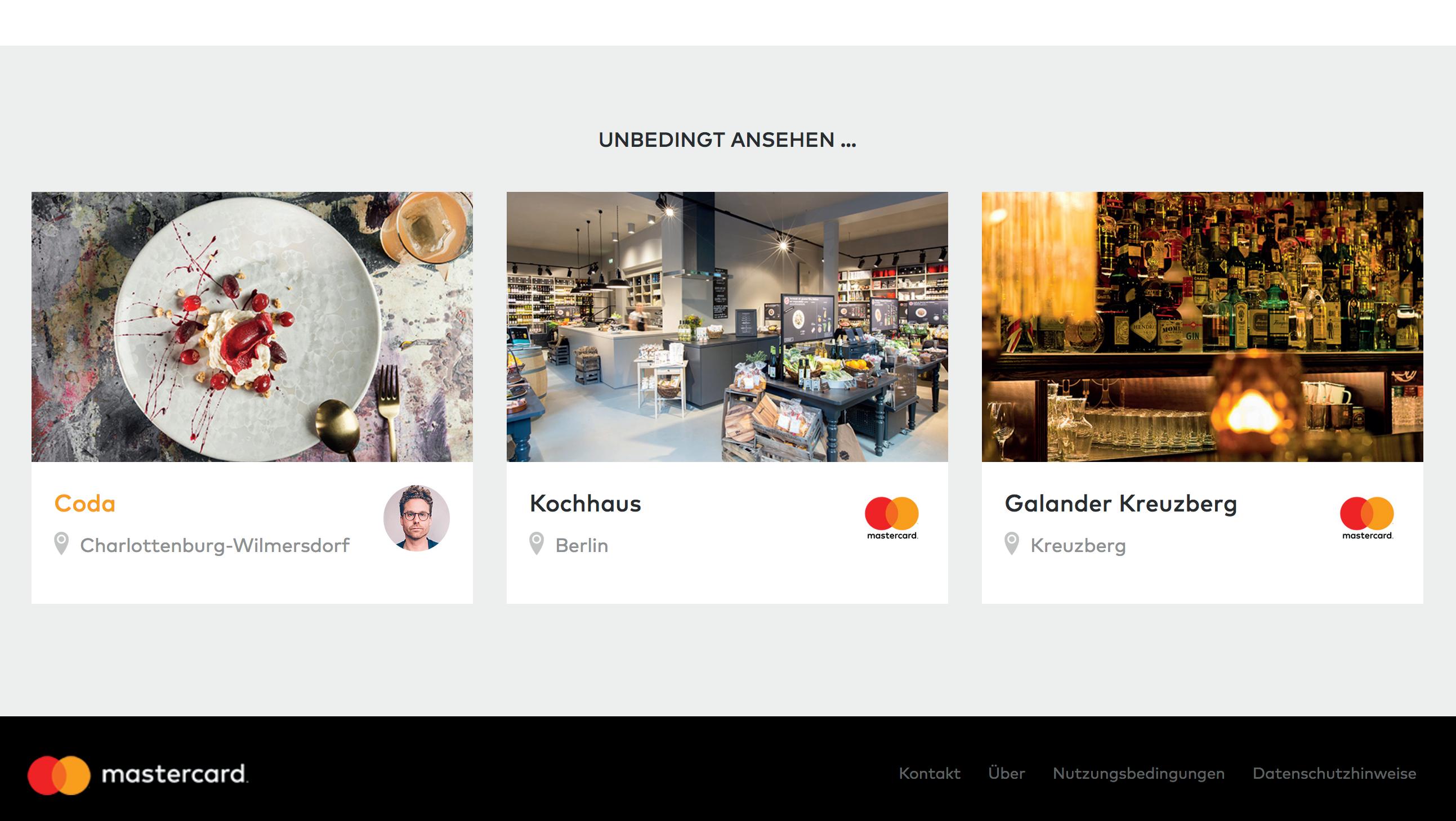The image size is (1456, 821).
Task: Open the Coda title link
Action: pyautogui.click(x=85, y=504)
